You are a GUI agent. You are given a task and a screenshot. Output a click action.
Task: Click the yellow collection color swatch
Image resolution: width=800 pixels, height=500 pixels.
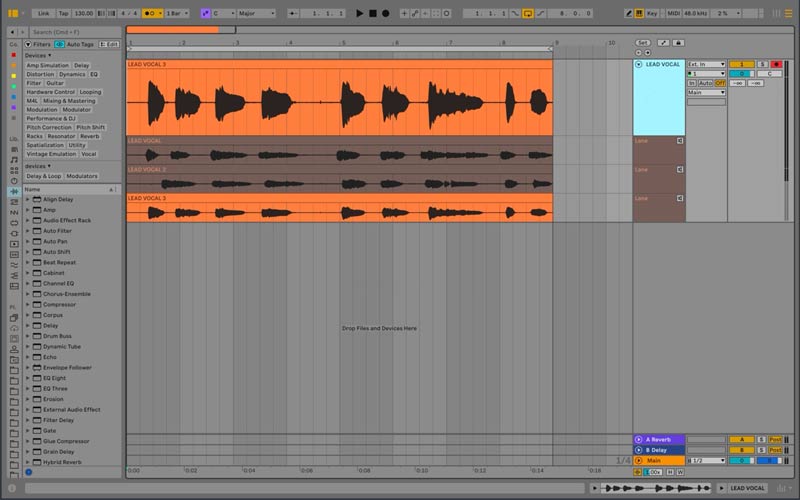14,76
